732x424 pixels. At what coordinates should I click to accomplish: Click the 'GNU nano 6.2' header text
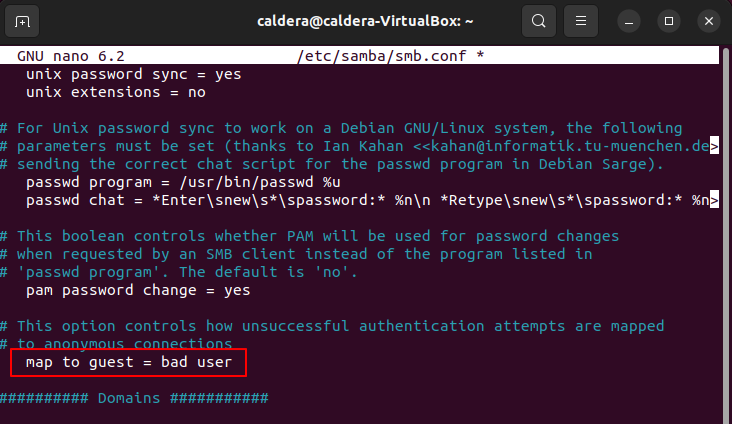tap(70, 56)
